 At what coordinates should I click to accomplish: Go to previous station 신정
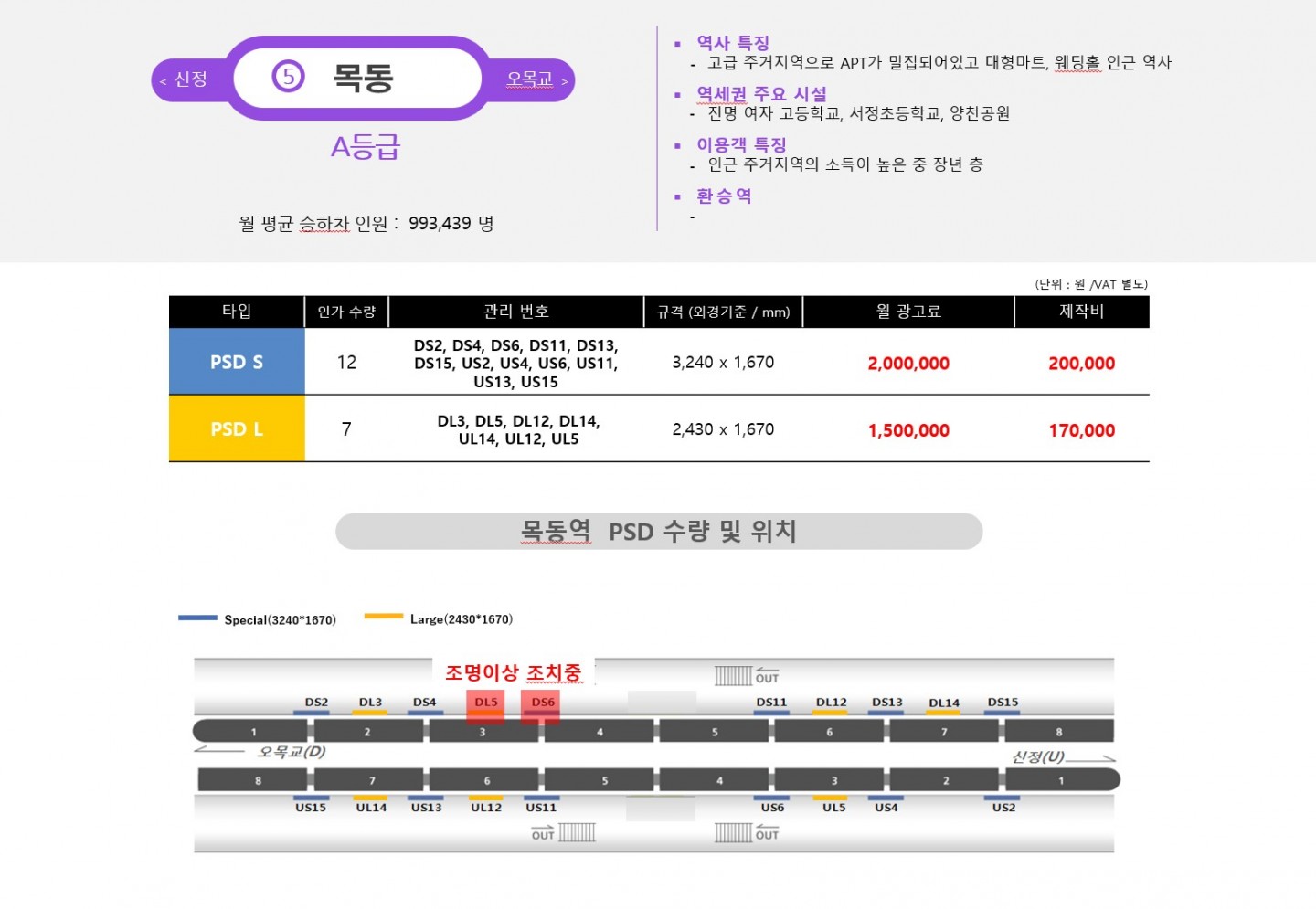pos(185,79)
